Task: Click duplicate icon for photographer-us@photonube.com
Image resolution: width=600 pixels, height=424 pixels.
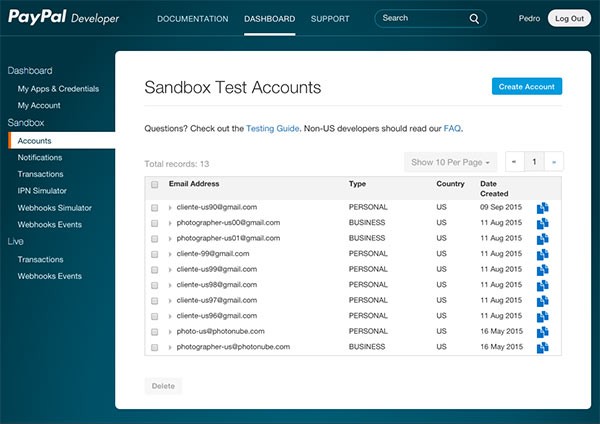Action: pyautogui.click(x=542, y=347)
